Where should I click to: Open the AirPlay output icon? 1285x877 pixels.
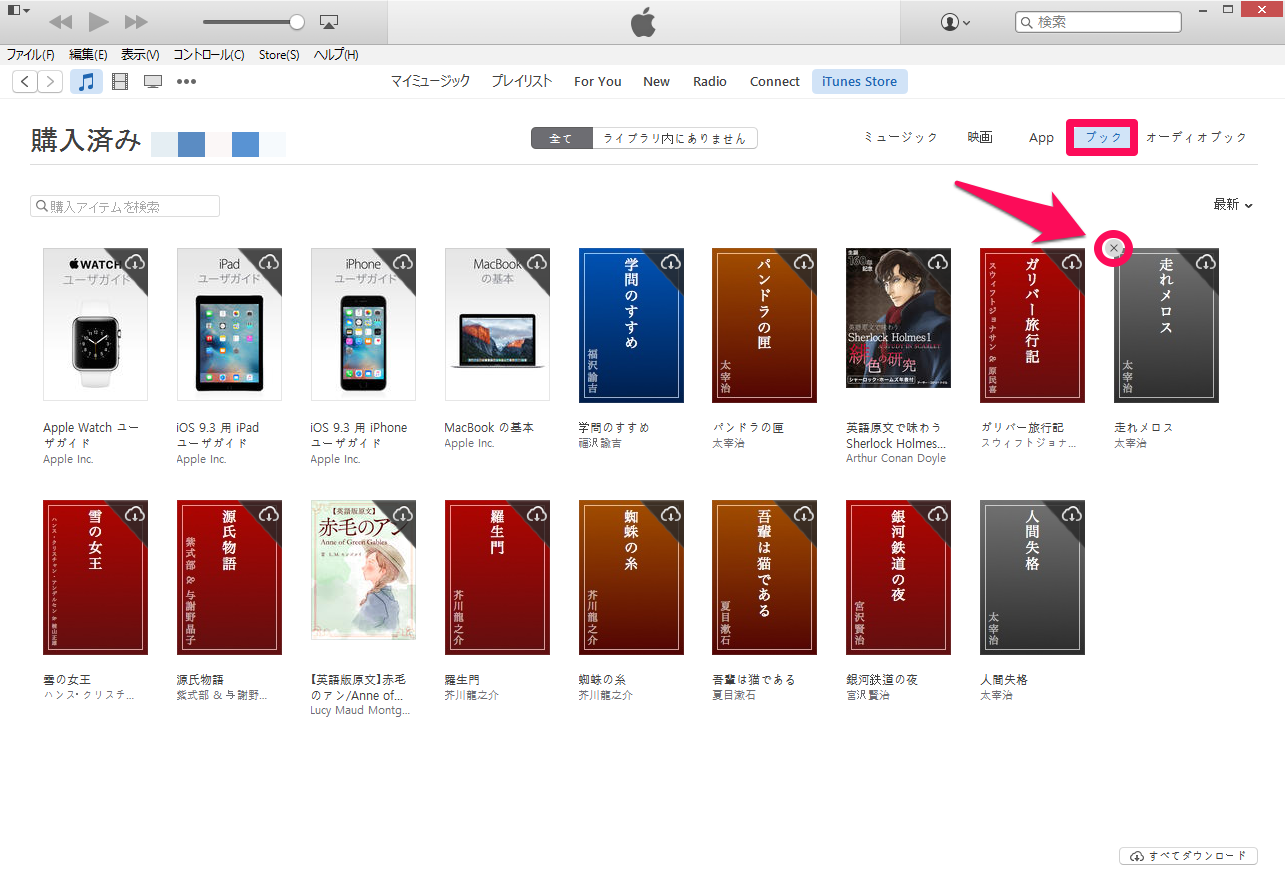tap(328, 22)
